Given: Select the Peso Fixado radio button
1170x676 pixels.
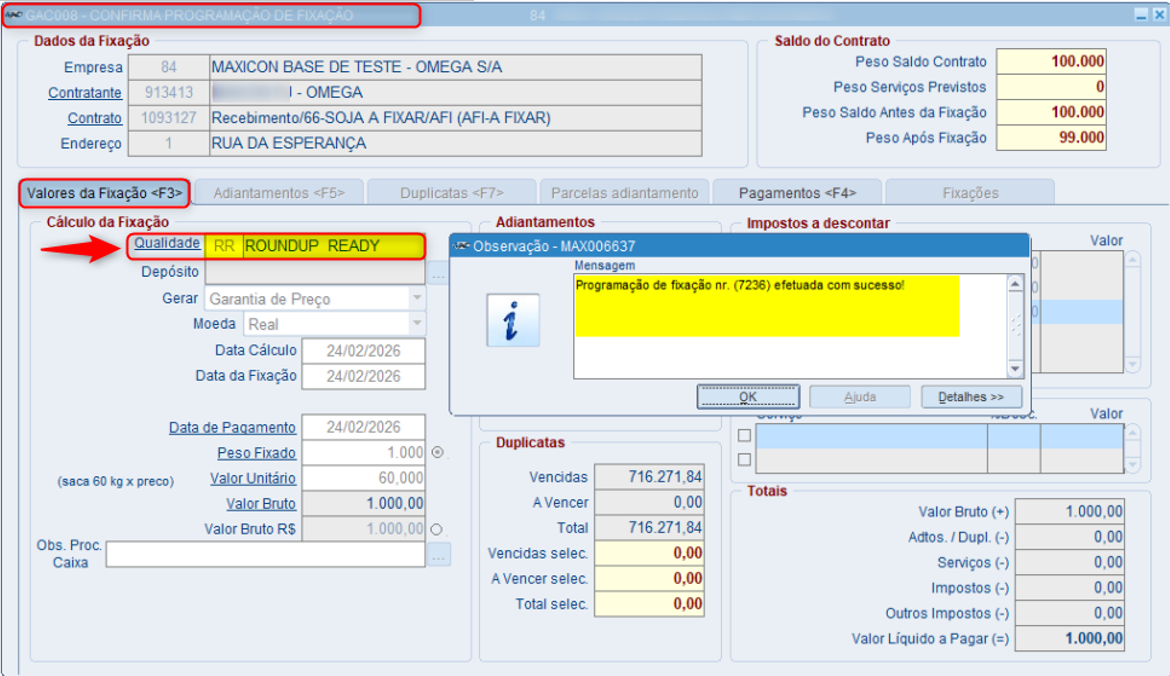Looking at the screenshot, I should point(438,452).
